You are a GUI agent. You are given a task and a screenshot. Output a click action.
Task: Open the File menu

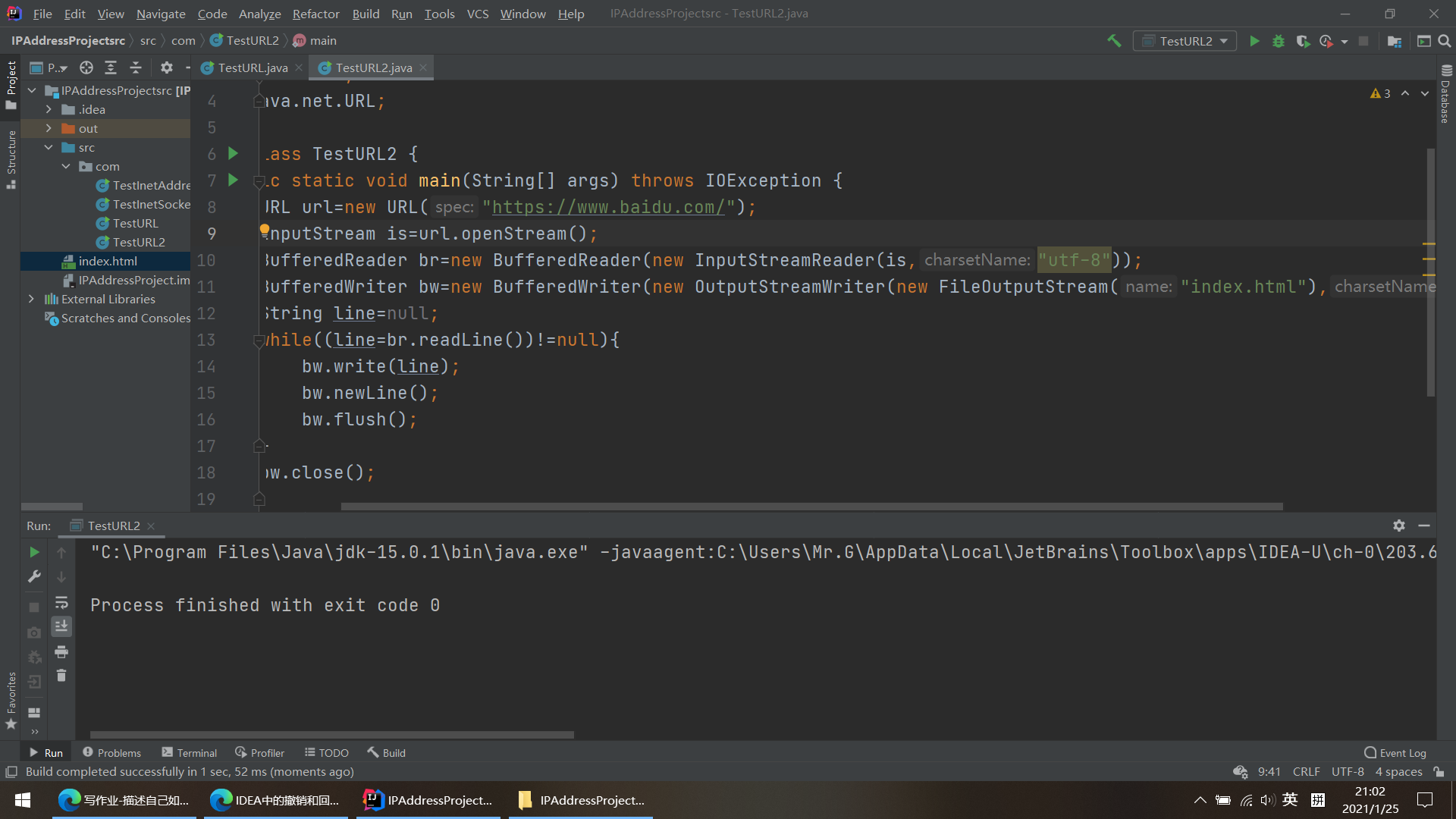(42, 14)
